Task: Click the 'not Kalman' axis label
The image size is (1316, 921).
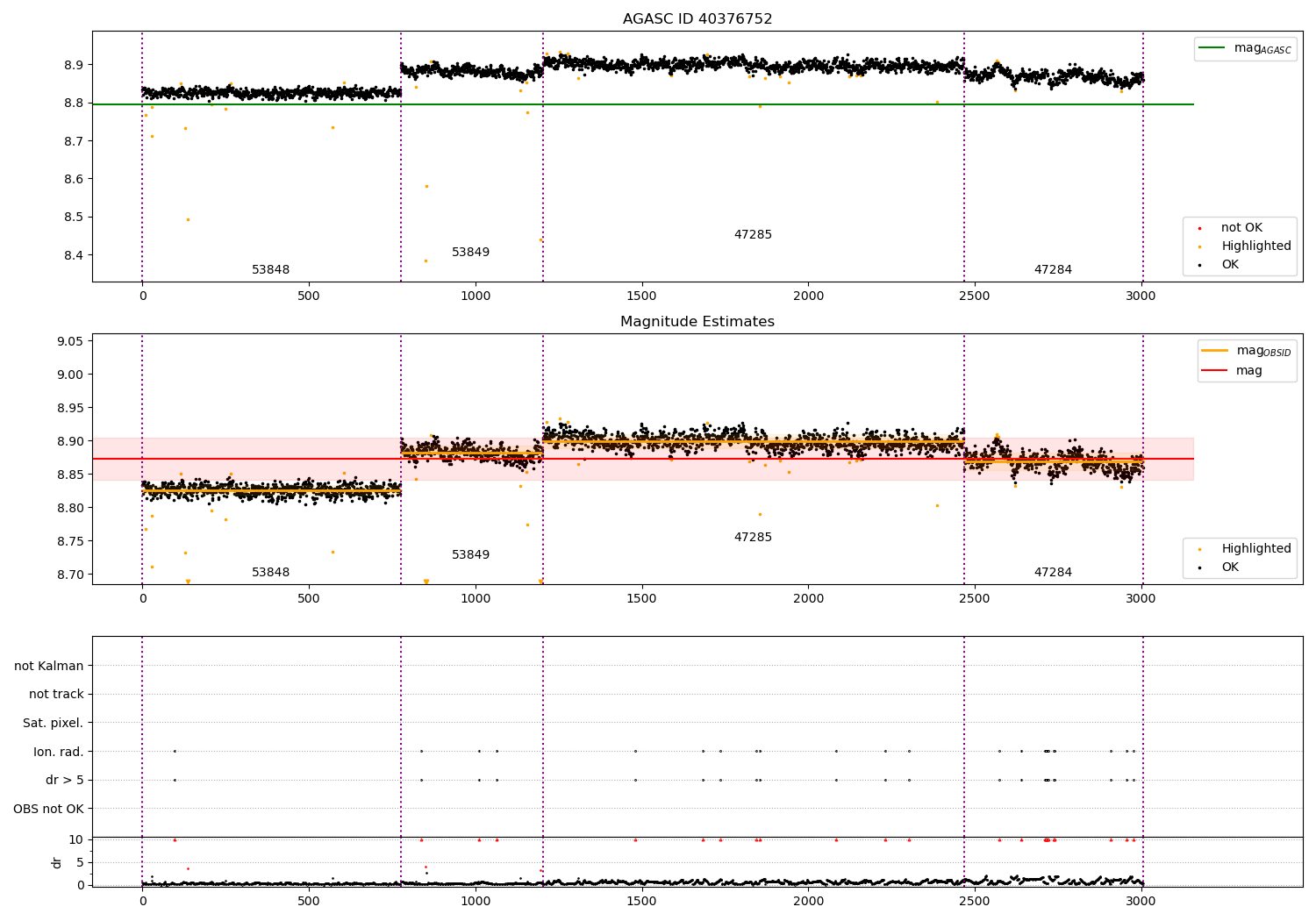Action: 49,666
